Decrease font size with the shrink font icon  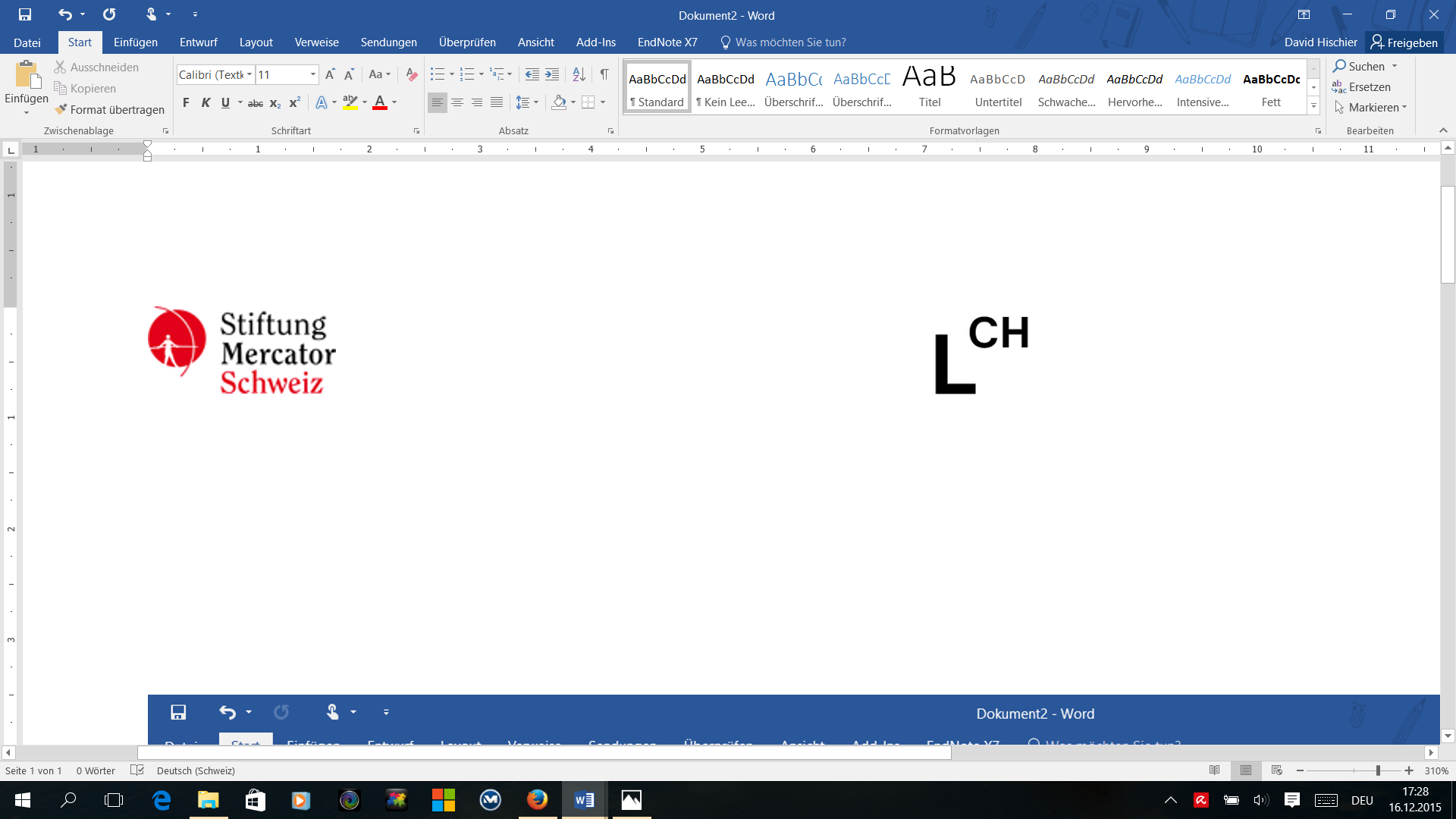pyautogui.click(x=349, y=74)
